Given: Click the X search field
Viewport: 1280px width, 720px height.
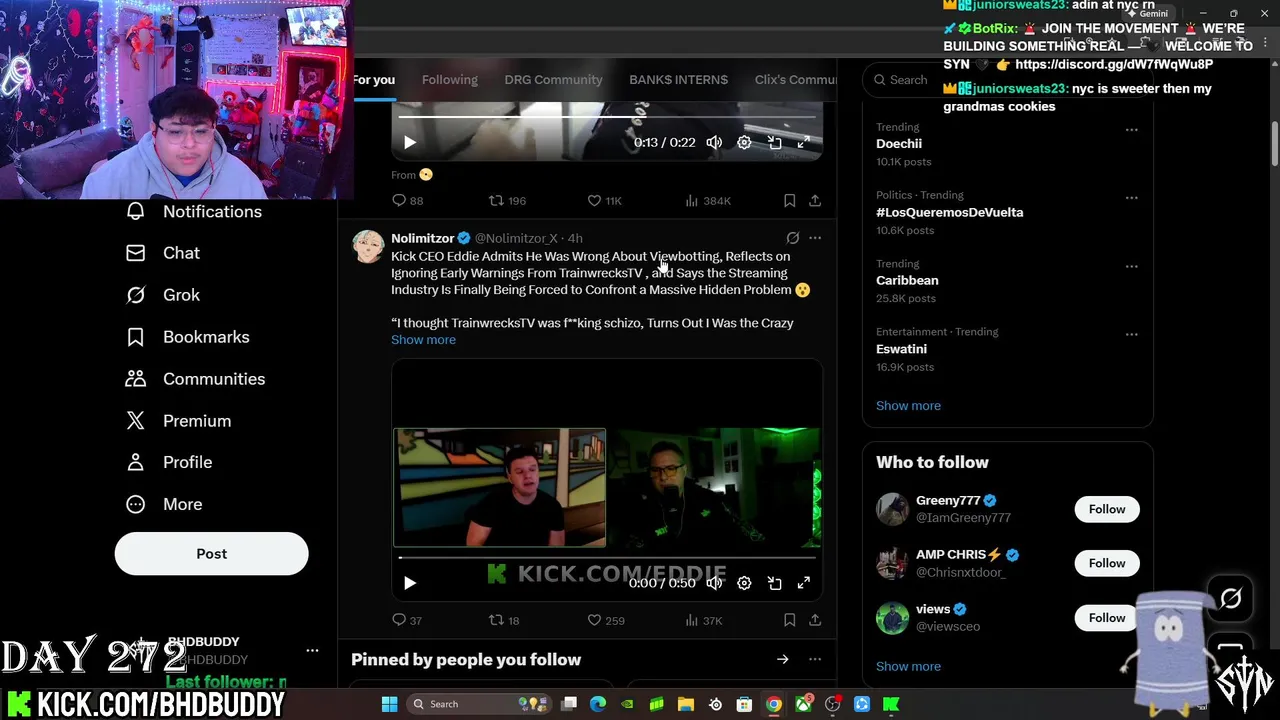Looking at the screenshot, I should 1007,80.
